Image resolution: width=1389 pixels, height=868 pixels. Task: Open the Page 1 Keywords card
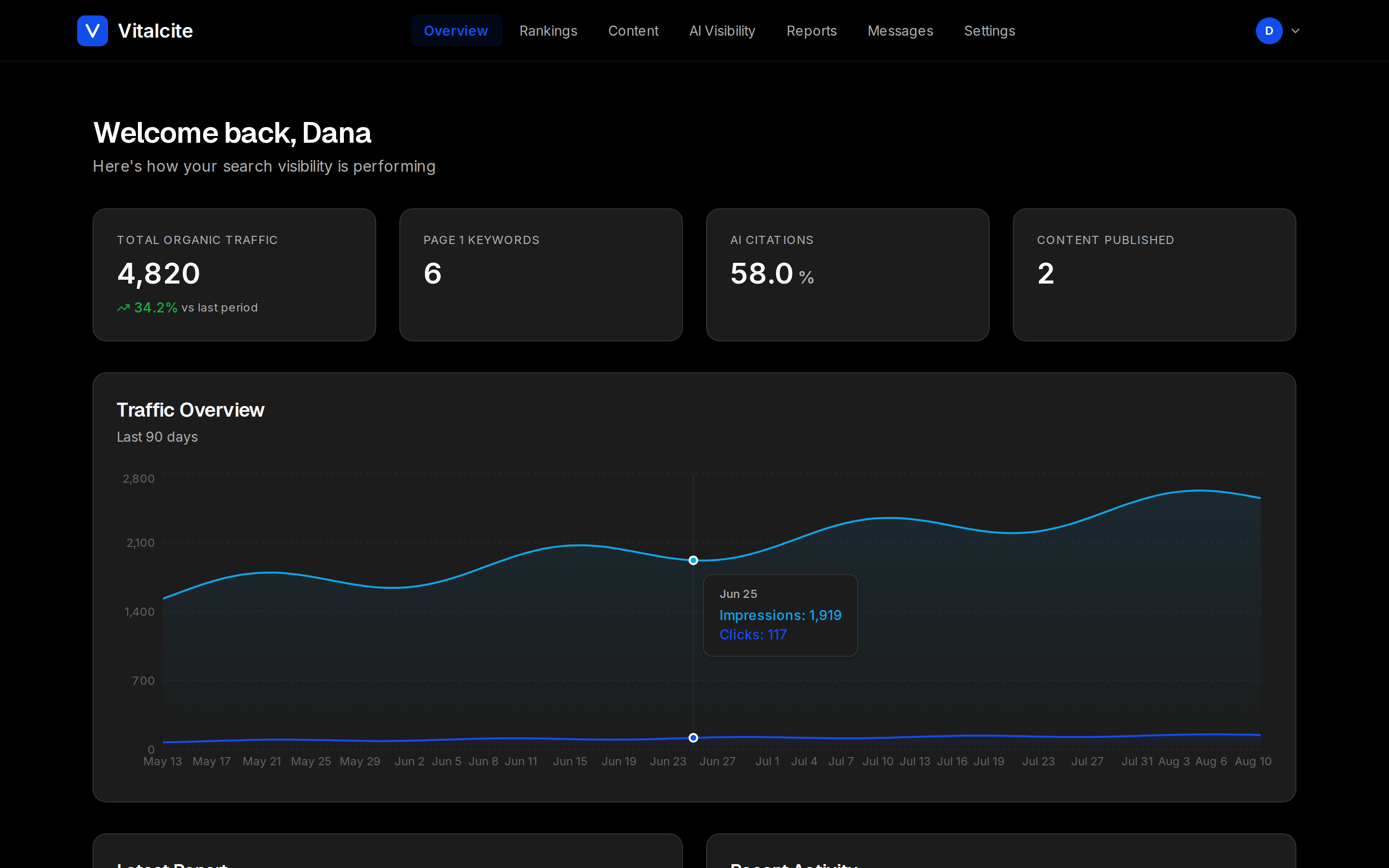click(541, 274)
